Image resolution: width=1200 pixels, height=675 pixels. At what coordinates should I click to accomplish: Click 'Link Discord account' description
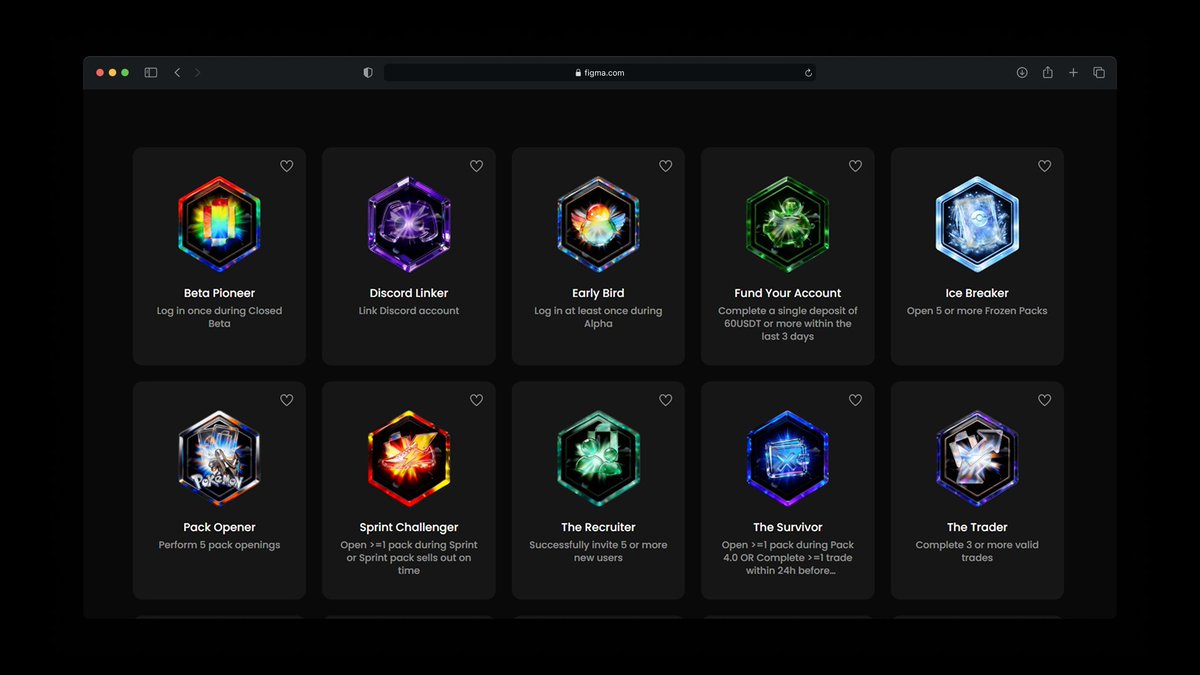(x=409, y=311)
